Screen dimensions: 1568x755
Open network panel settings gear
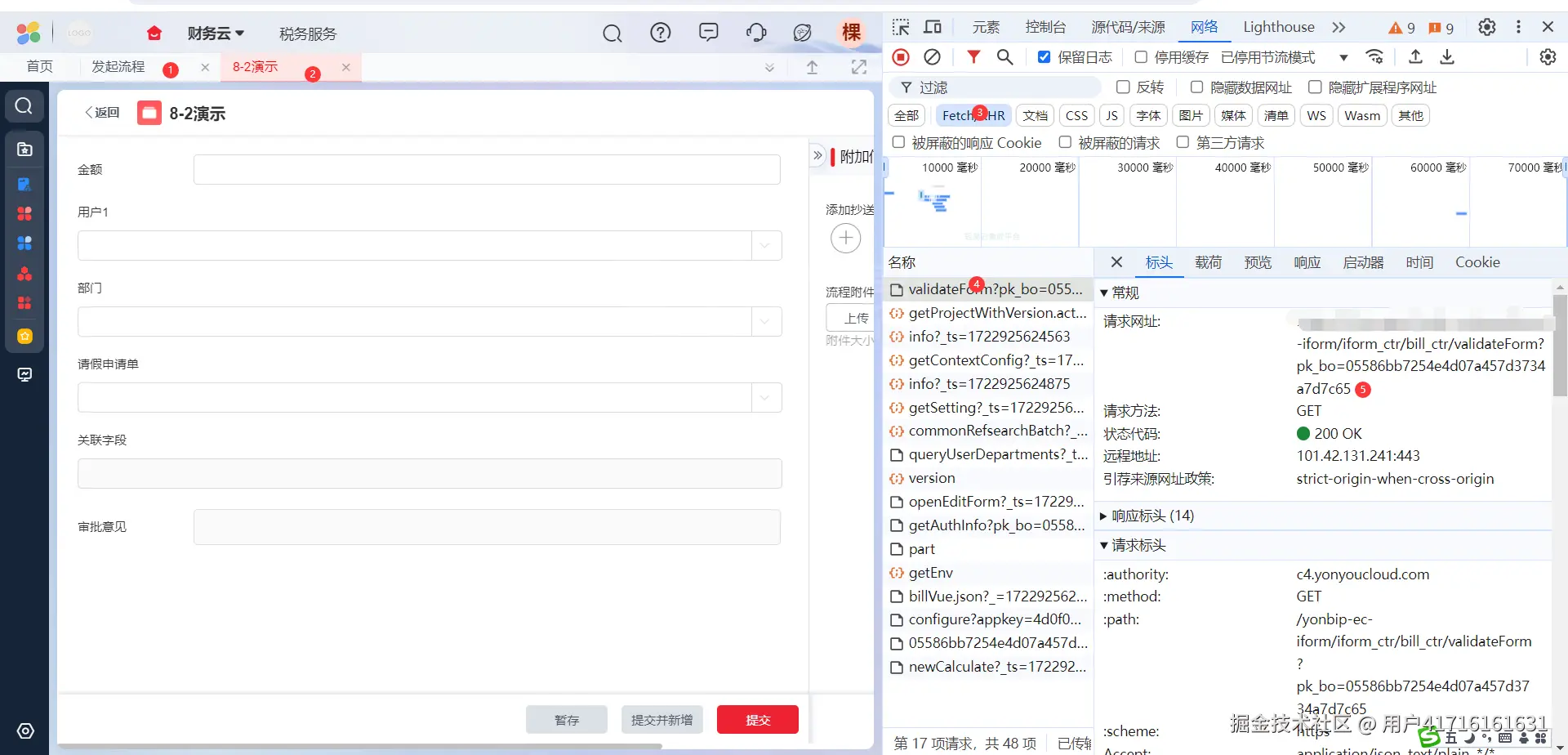[x=1548, y=57]
